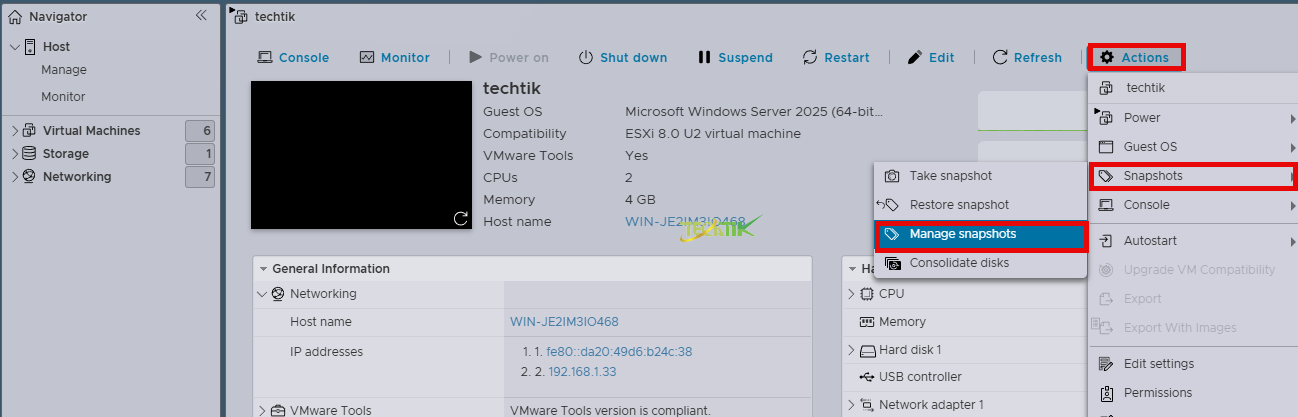Click the Take snapshot camera icon

point(893,176)
